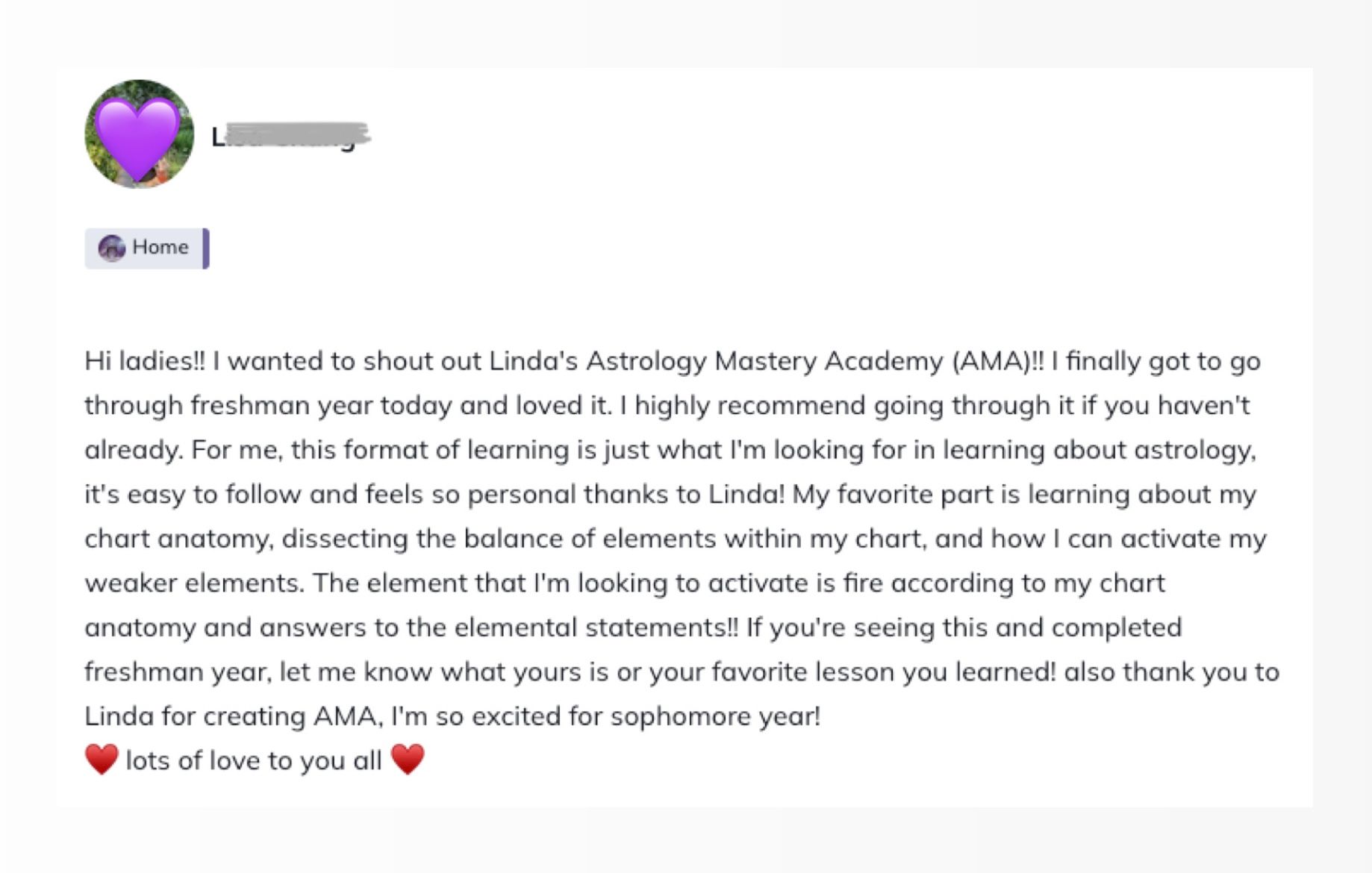Click the purple heart profile avatar
Viewport: 1372px width, 873px height.
[x=139, y=134]
